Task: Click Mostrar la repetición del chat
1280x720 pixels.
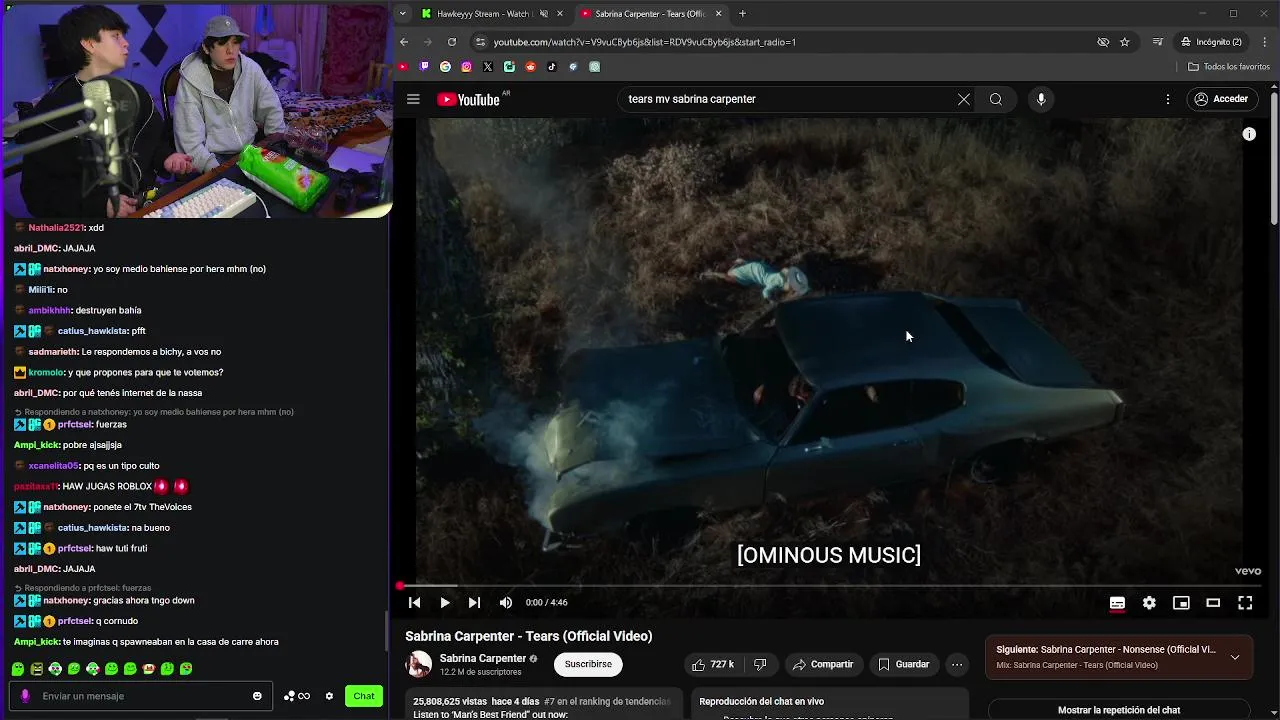Action: 1119,710
